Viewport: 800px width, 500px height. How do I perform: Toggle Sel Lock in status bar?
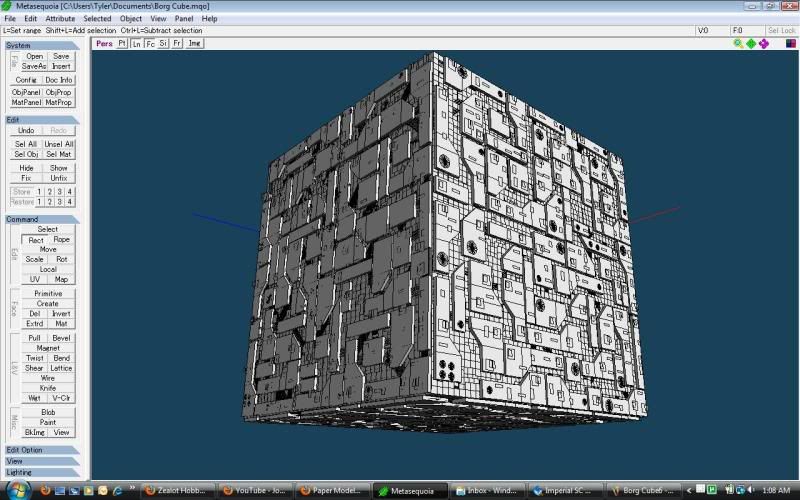tap(781, 31)
